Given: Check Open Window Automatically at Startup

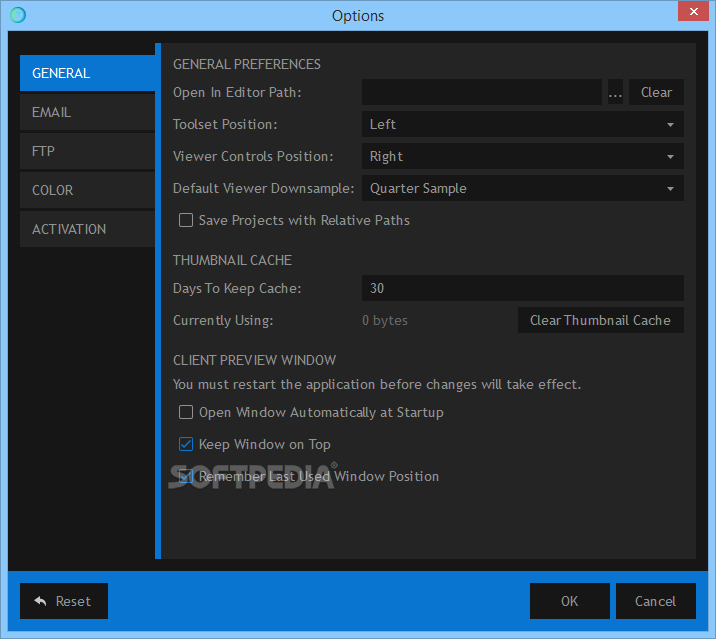Looking at the screenshot, I should [x=186, y=412].
